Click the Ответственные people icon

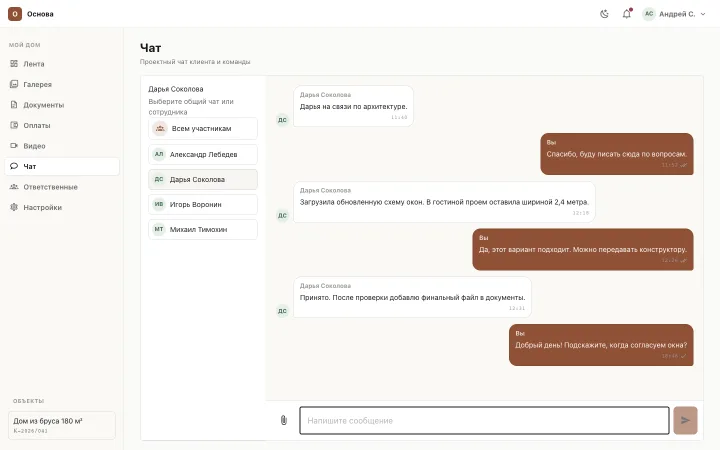(x=14, y=186)
